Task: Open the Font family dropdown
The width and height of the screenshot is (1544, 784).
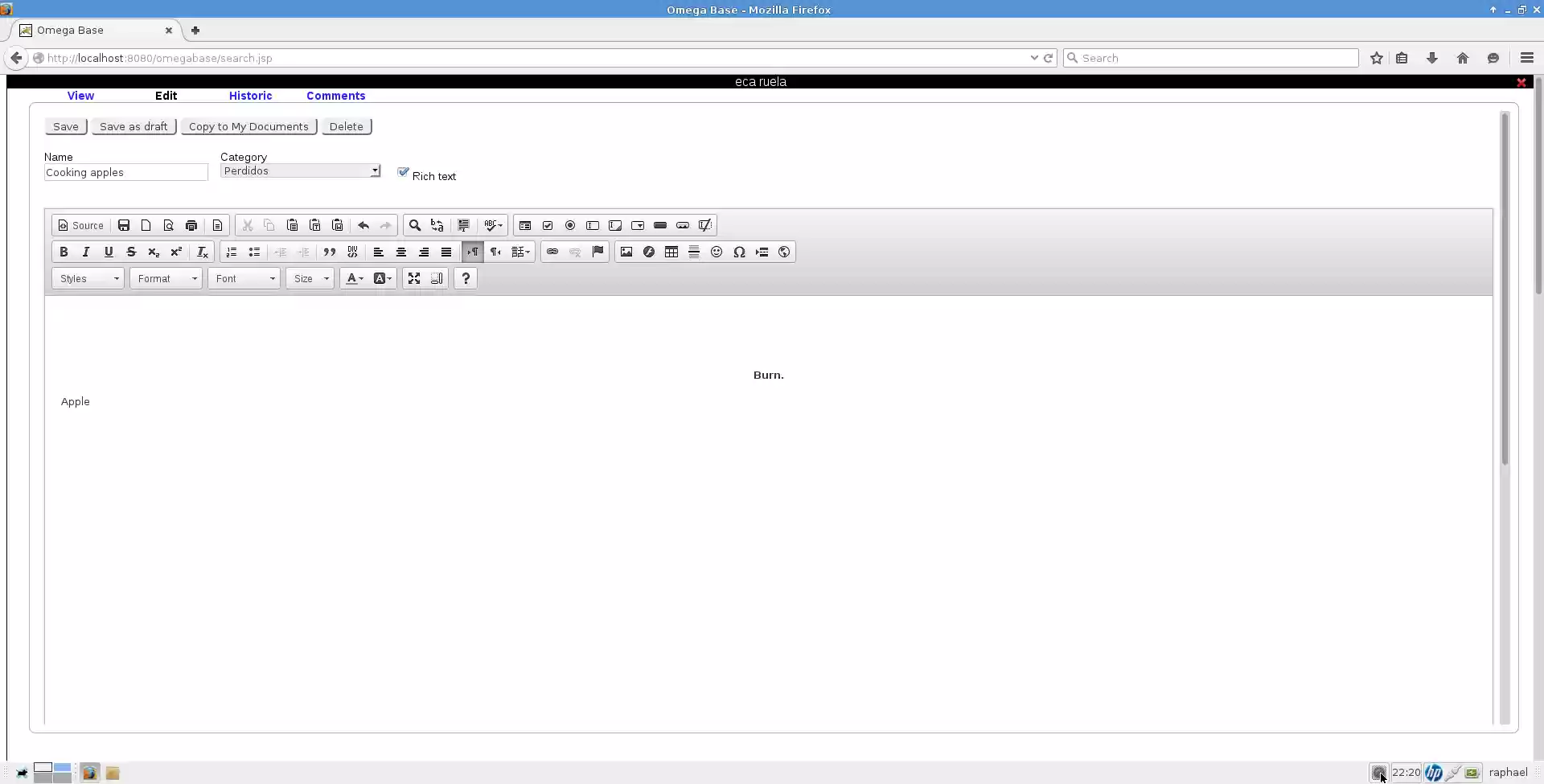Action: tap(244, 278)
